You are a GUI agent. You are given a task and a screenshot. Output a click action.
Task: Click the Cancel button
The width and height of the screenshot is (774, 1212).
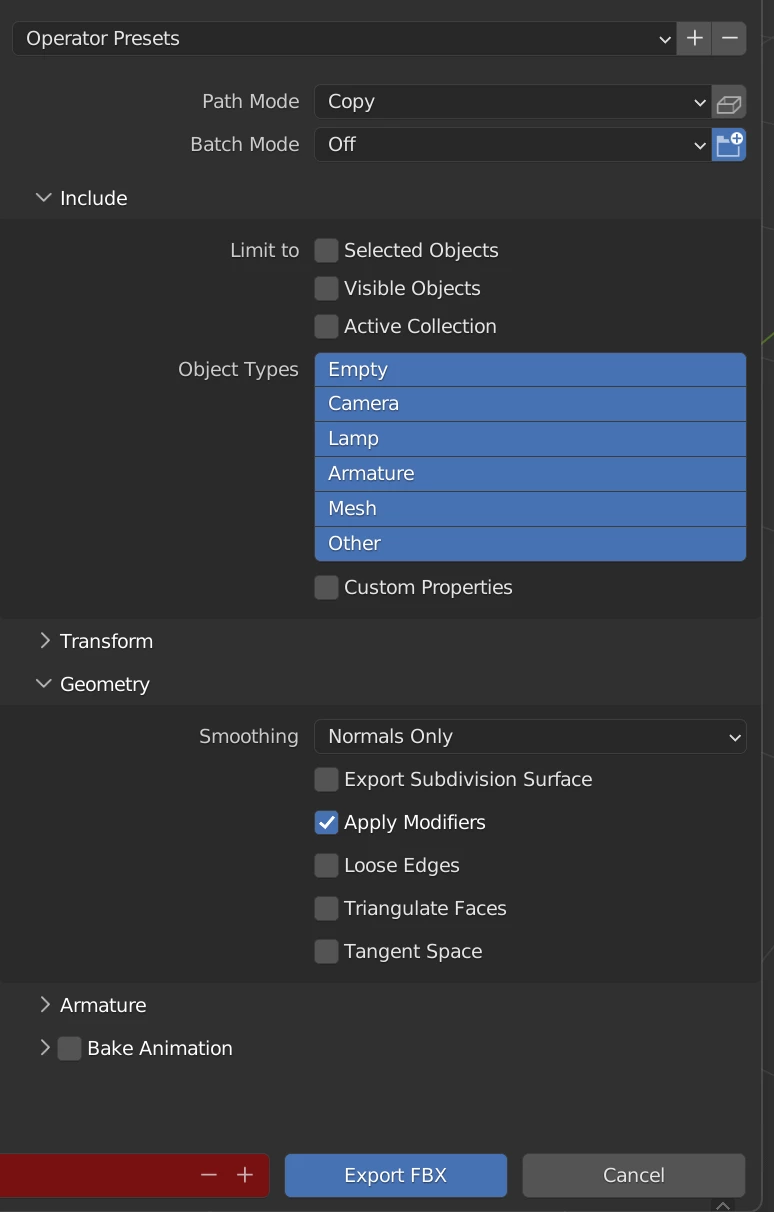pos(633,1175)
